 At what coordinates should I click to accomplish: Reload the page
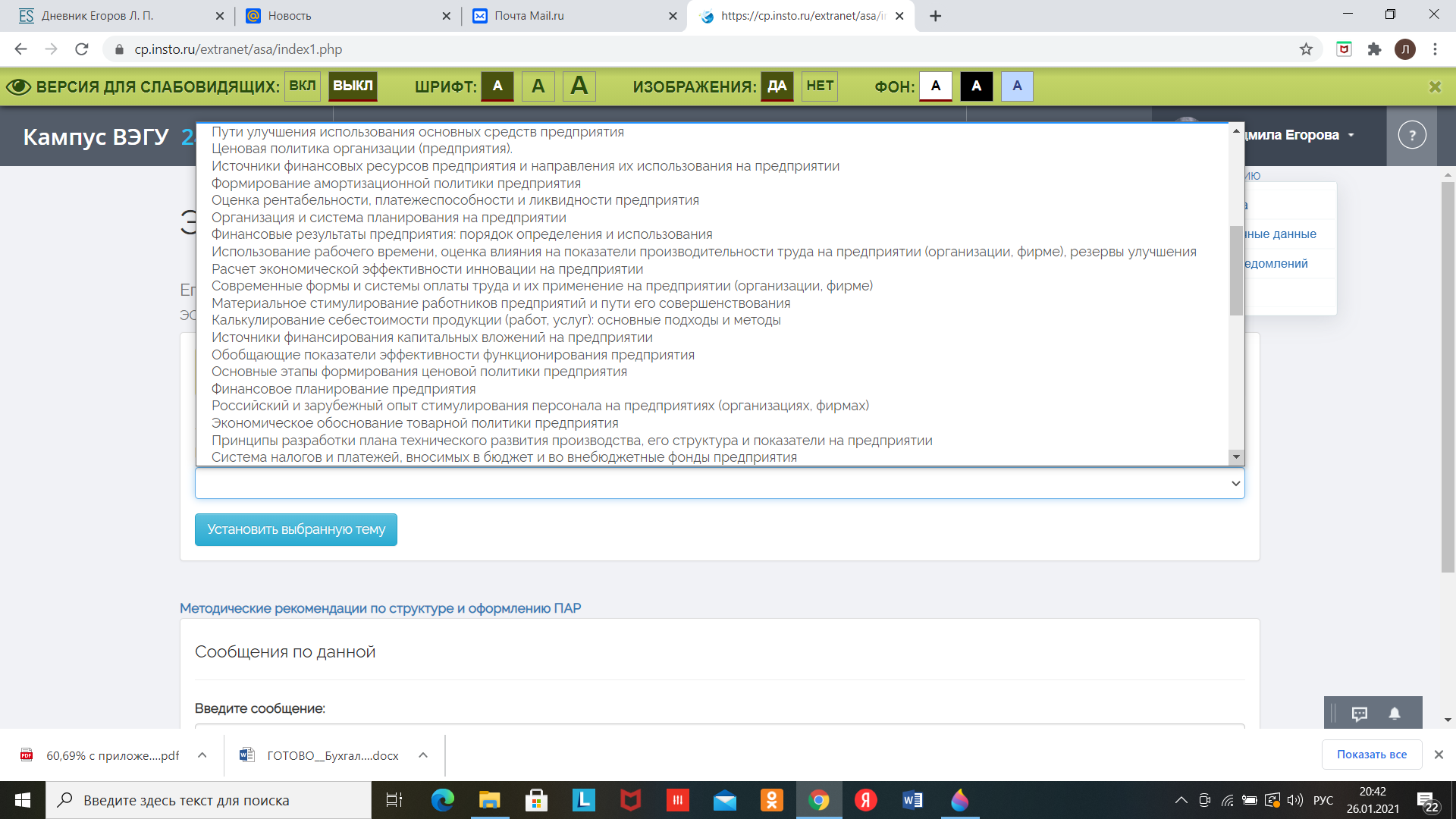click(82, 49)
